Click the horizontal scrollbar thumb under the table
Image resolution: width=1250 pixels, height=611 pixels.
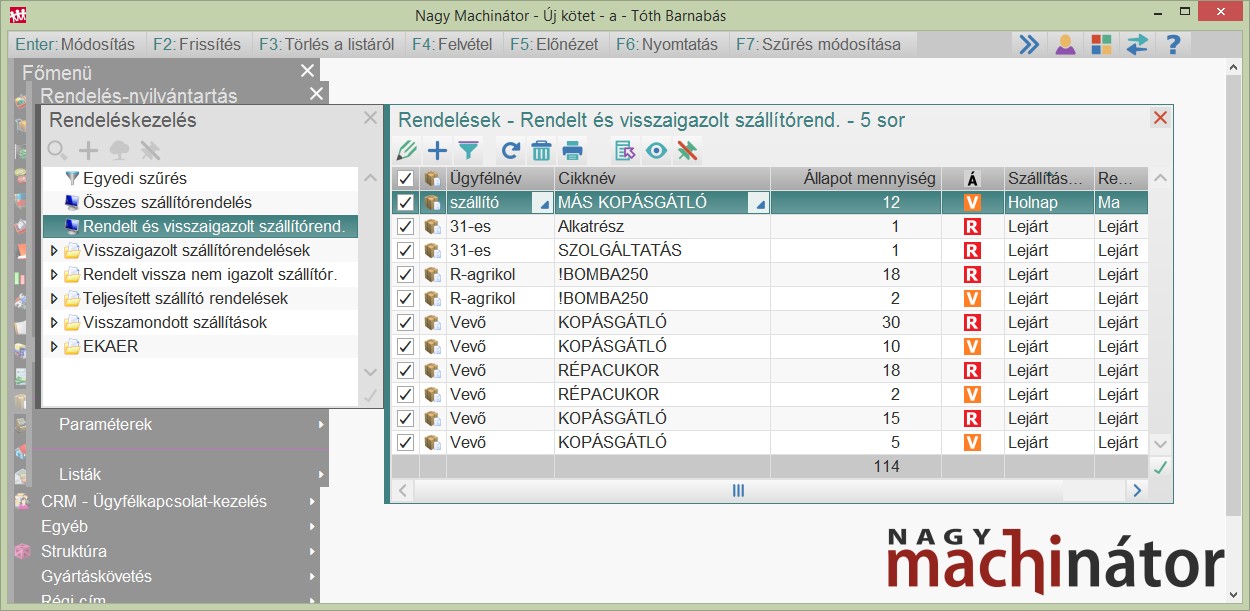738,491
